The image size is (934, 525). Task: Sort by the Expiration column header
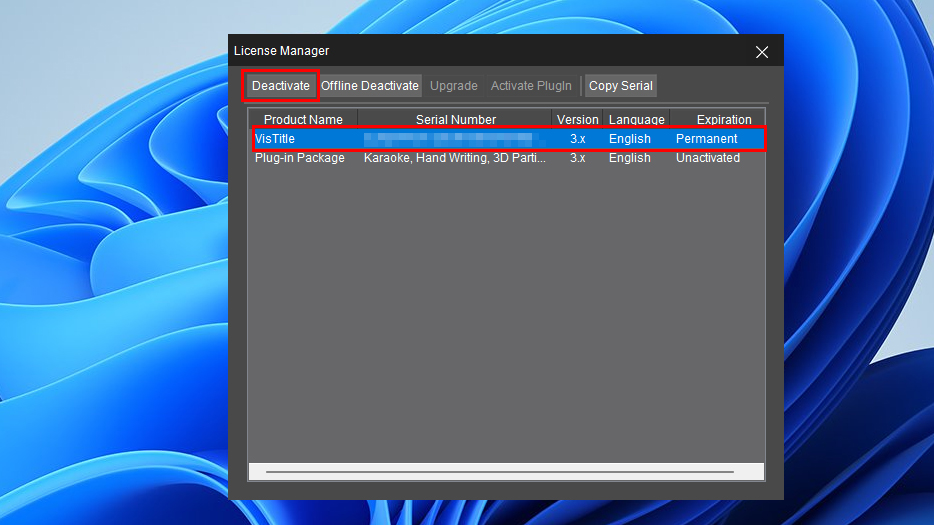click(x=723, y=120)
